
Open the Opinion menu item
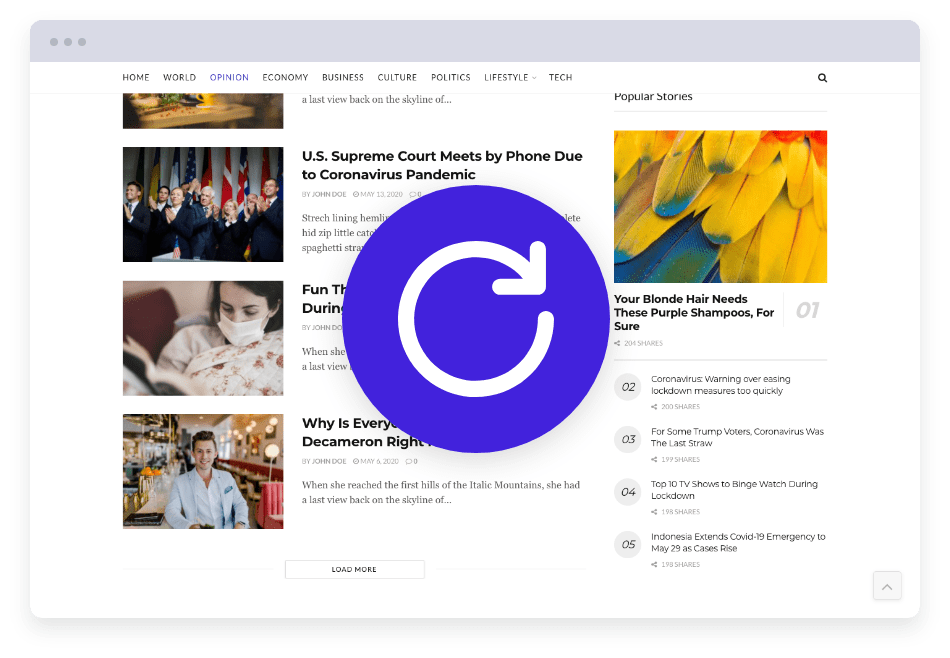tap(229, 77)
